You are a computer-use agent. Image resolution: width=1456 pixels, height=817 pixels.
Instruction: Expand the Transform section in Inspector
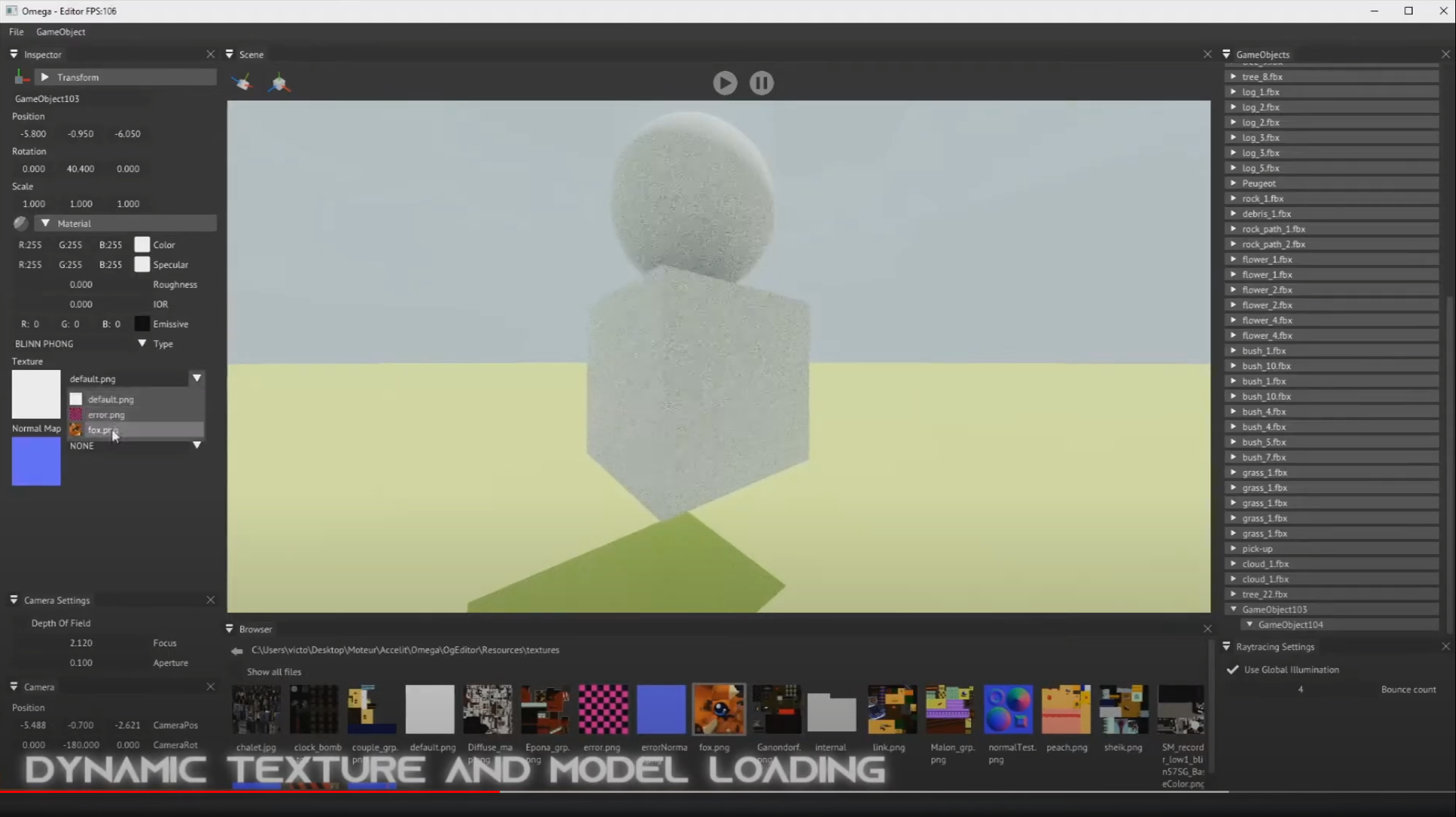point(45,77)
